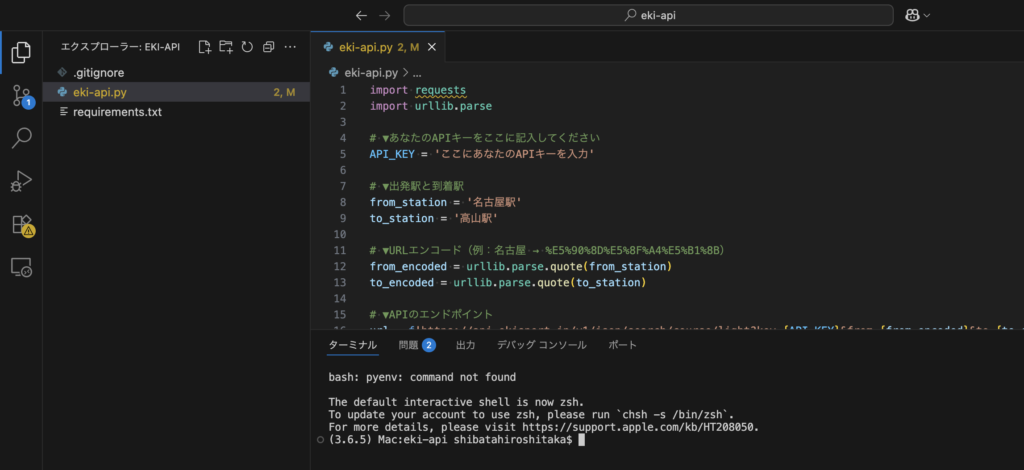Click the '2, M' status beside eki-api.py
Screen dimensions: 1024x470
pyautogui.click(x=284, y=93)
